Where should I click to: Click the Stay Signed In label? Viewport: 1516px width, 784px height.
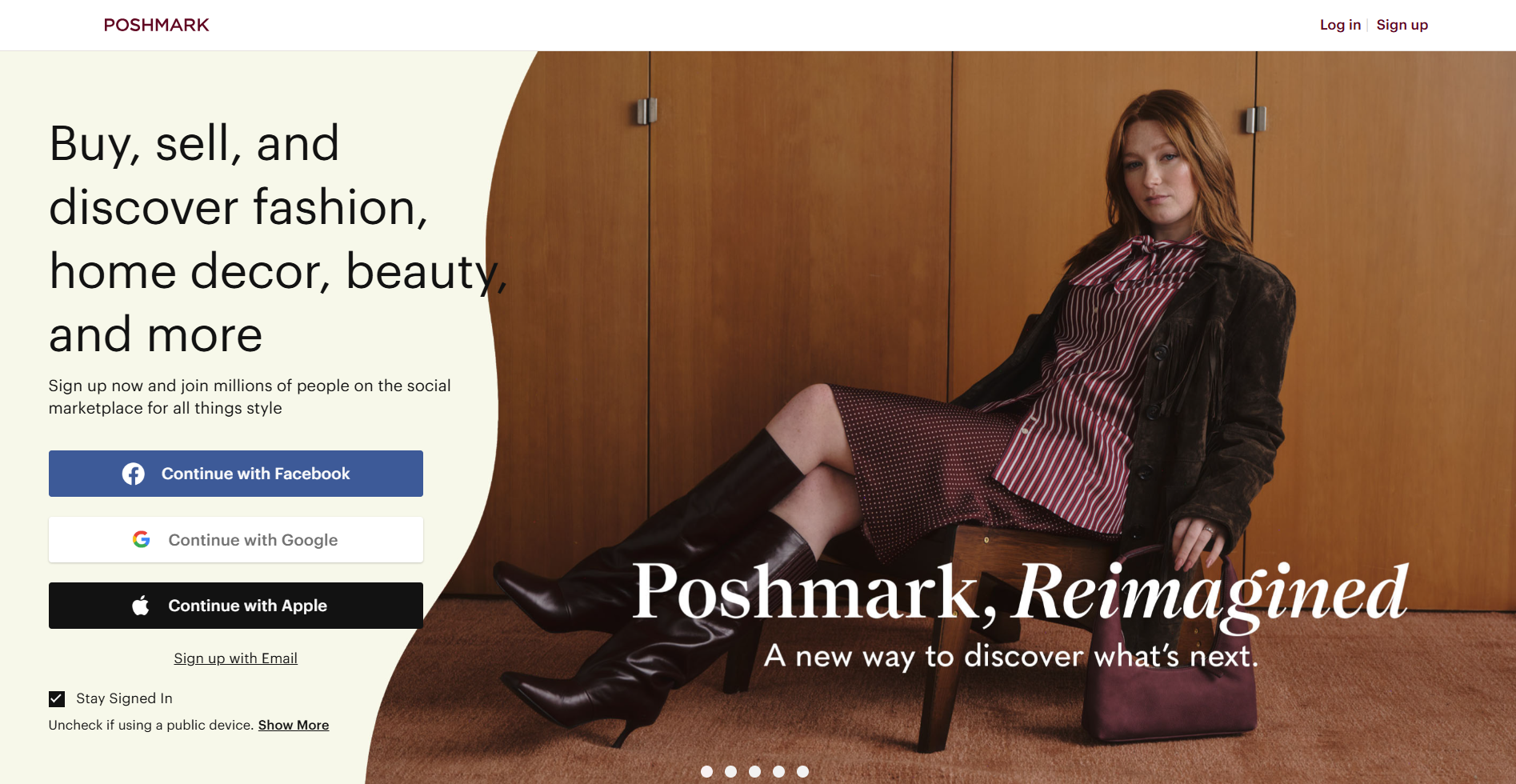124,698
